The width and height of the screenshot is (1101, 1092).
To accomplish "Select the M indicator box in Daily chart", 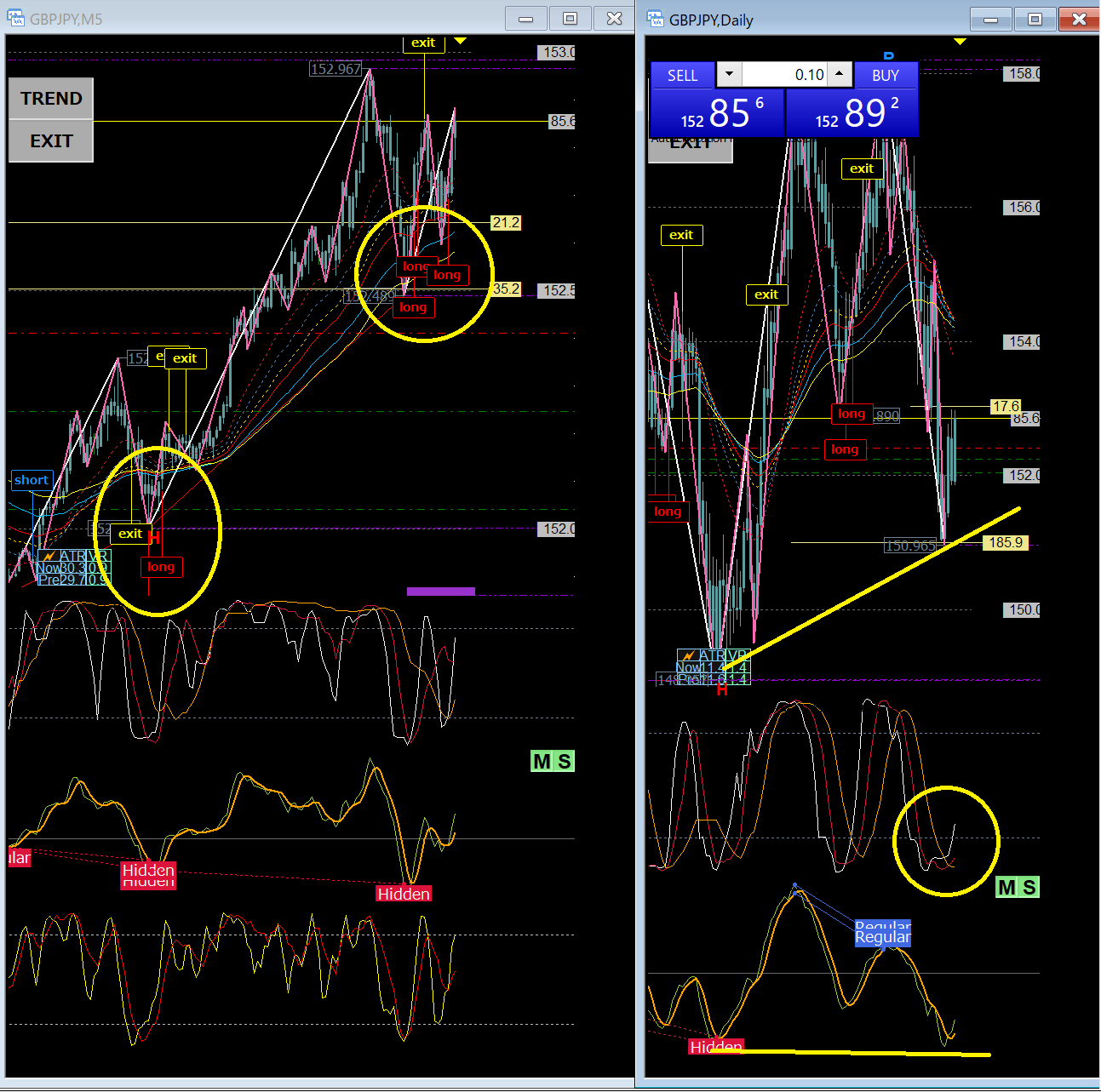I will point(1006,888).
